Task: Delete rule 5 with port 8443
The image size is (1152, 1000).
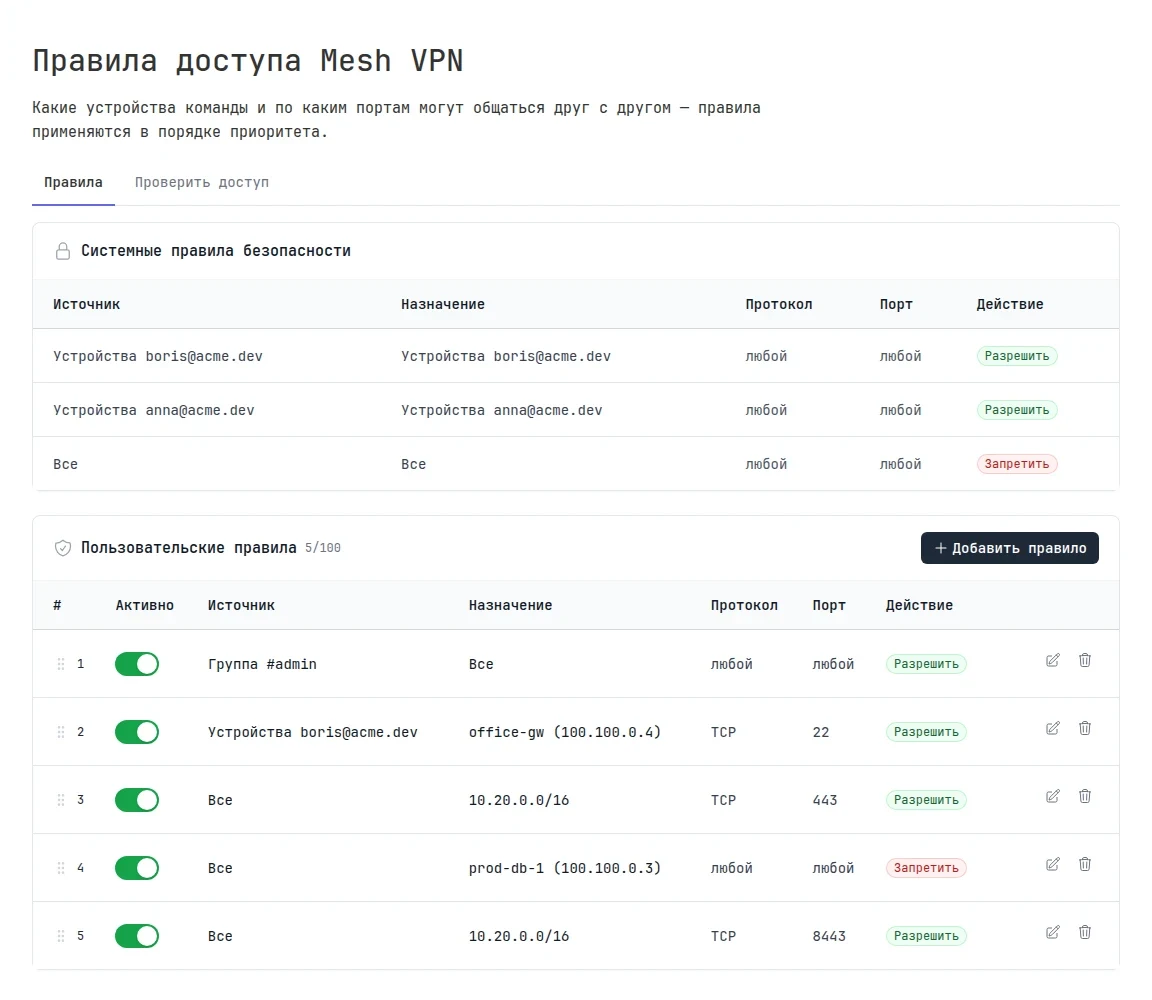Action: pyautogui.click(x=1084, y=932)
